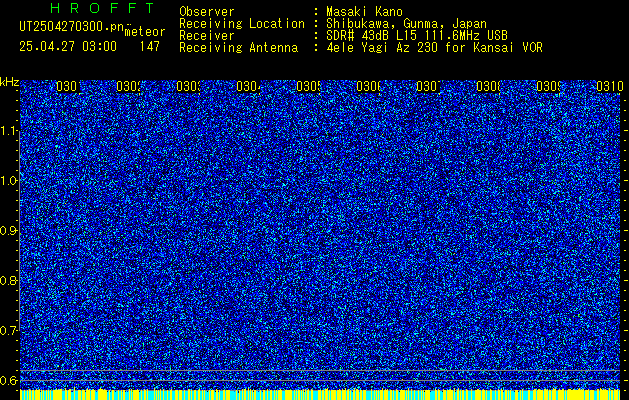Click the 0305 time marker

point(307,86)
